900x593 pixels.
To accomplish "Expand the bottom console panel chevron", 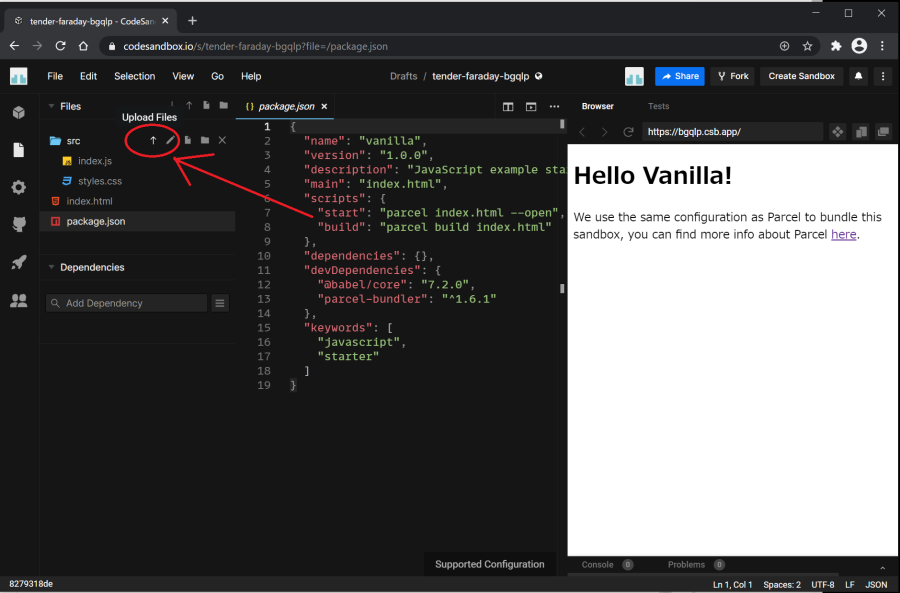I will pos(882,566).
